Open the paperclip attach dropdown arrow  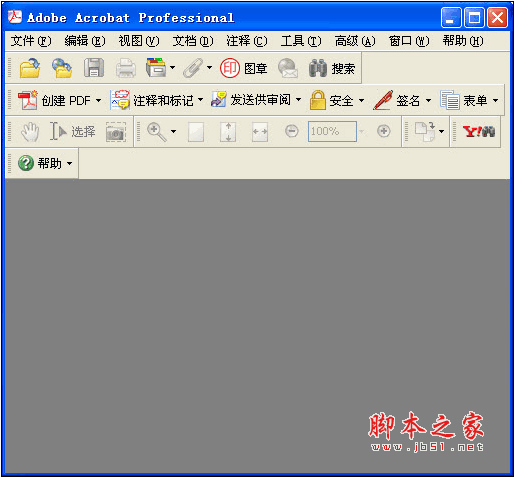tap(209, 68)
